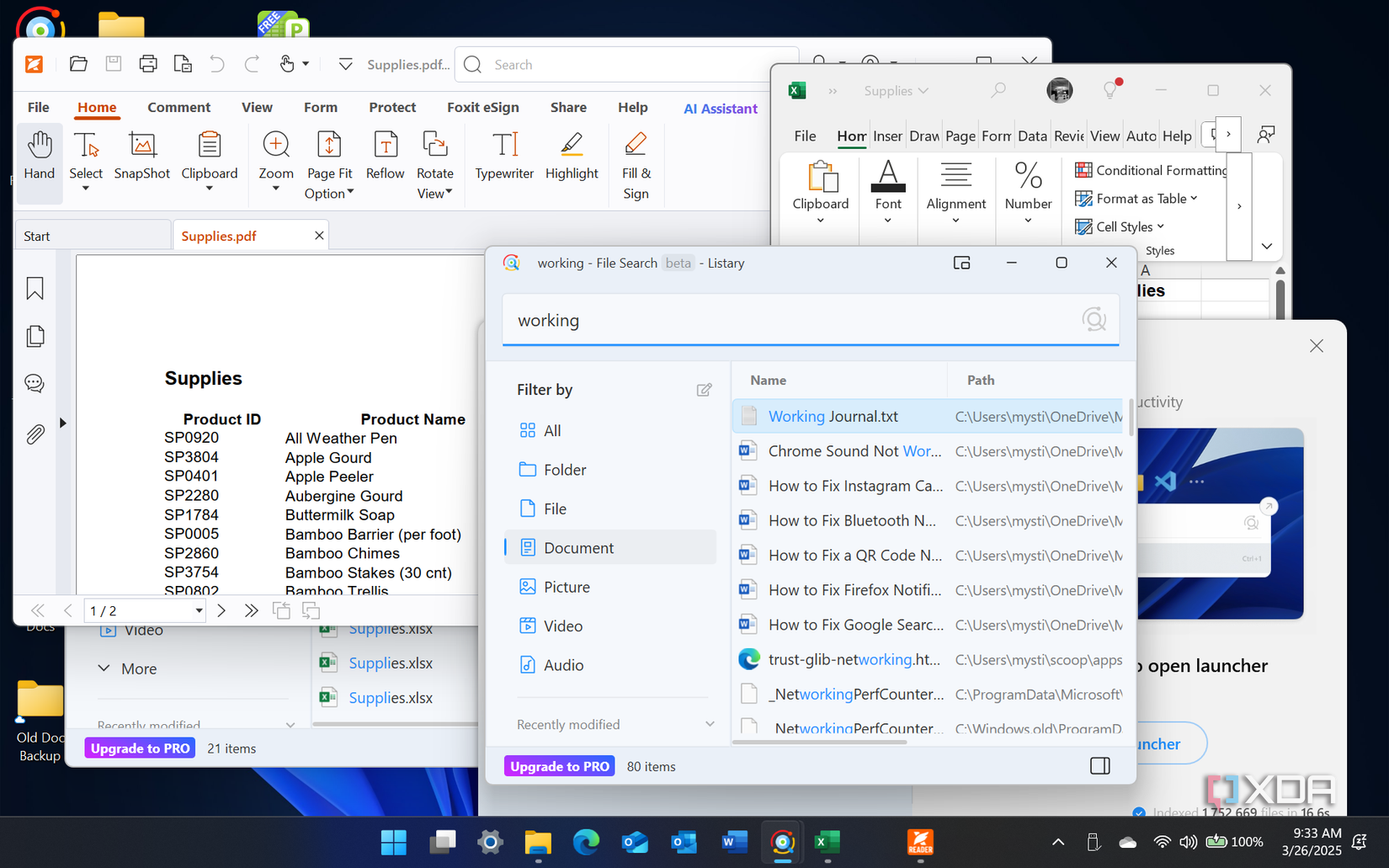The width and height of the screenshot is (1389, 868).
Task: Open the Fill & Sign tool
Action: tap(636, 164)
